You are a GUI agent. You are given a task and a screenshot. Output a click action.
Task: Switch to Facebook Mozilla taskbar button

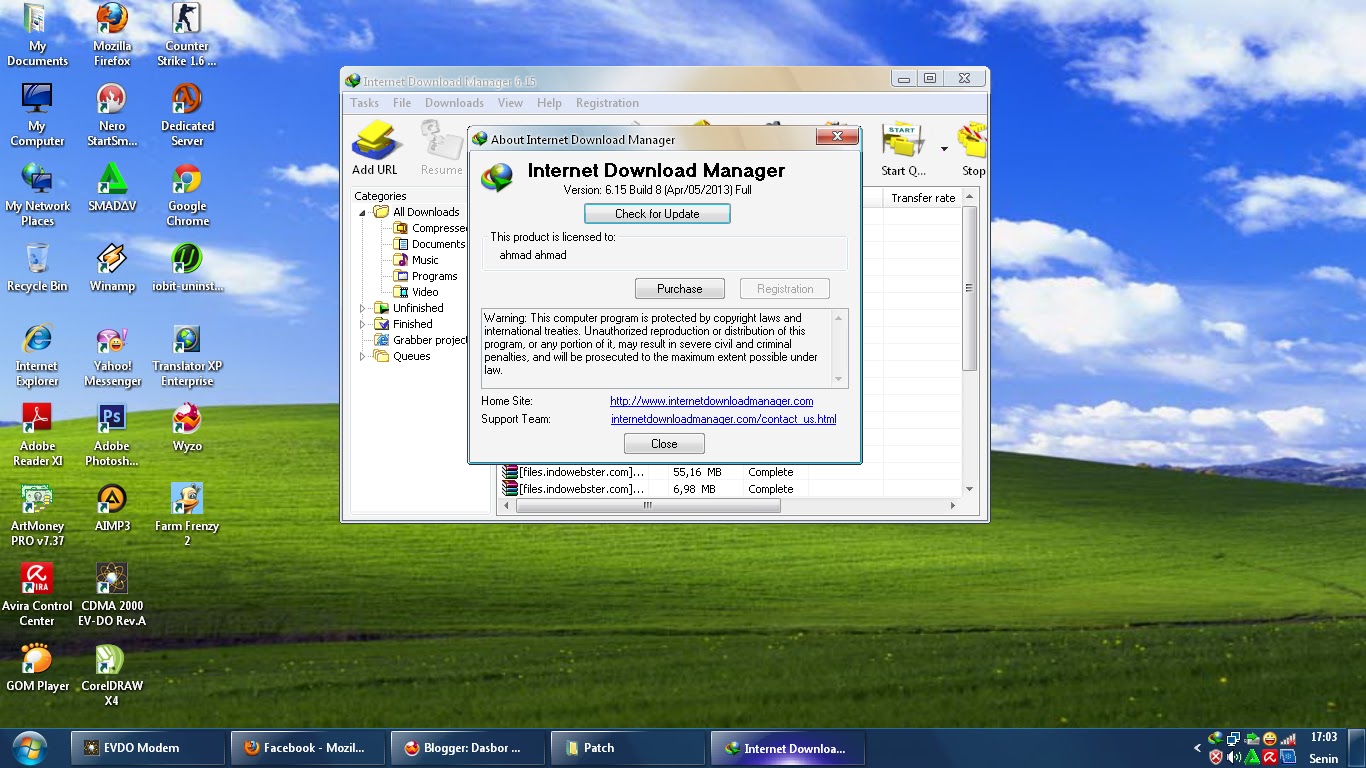pyautogui.click(x=307, y=748)
